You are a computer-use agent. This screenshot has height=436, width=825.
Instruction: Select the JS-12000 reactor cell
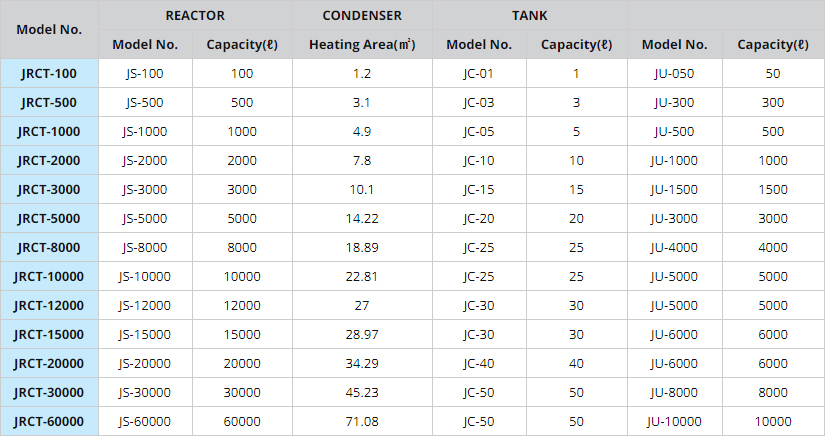click(145, 305)
